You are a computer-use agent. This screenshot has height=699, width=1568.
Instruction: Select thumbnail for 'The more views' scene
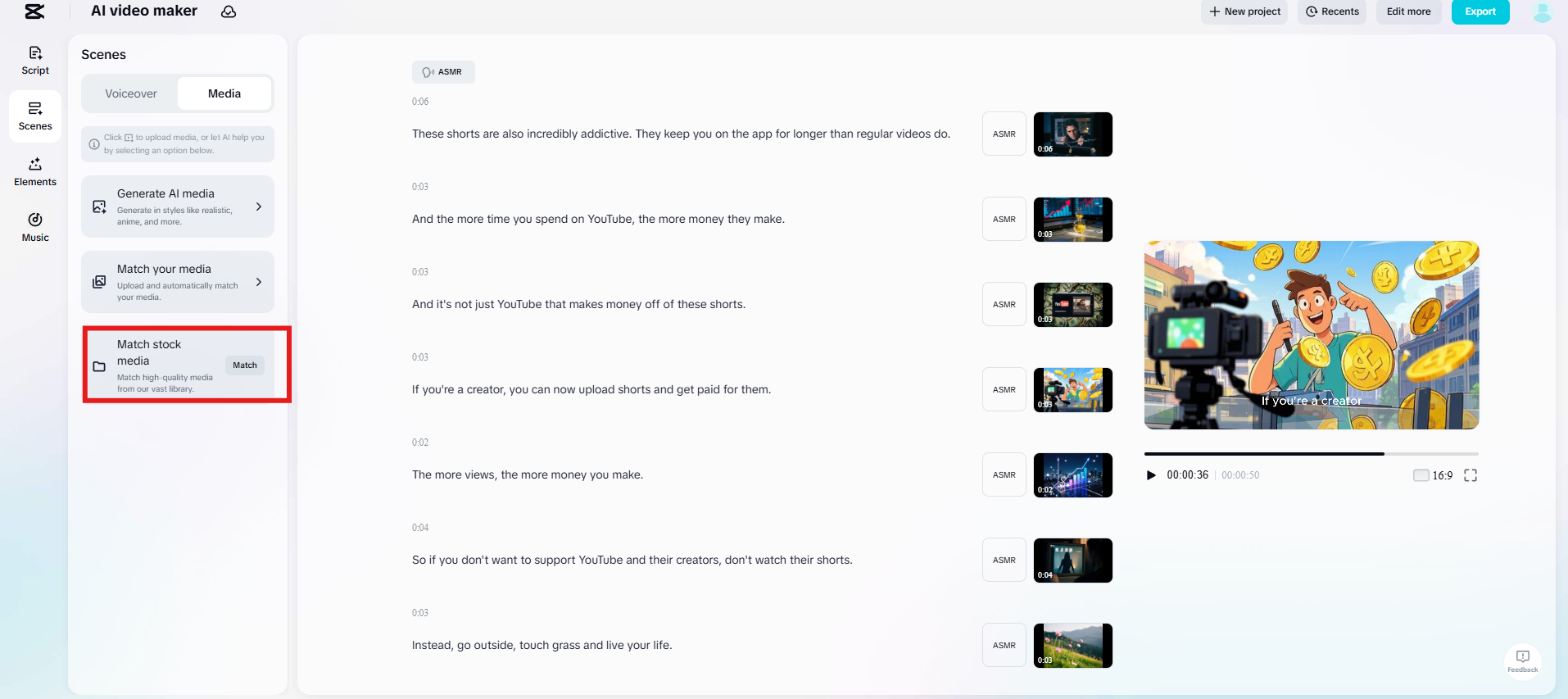tap(1073, 474)
